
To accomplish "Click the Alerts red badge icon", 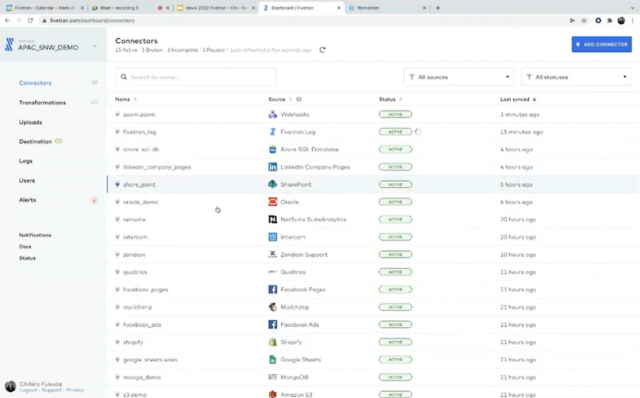I will 94,200.
